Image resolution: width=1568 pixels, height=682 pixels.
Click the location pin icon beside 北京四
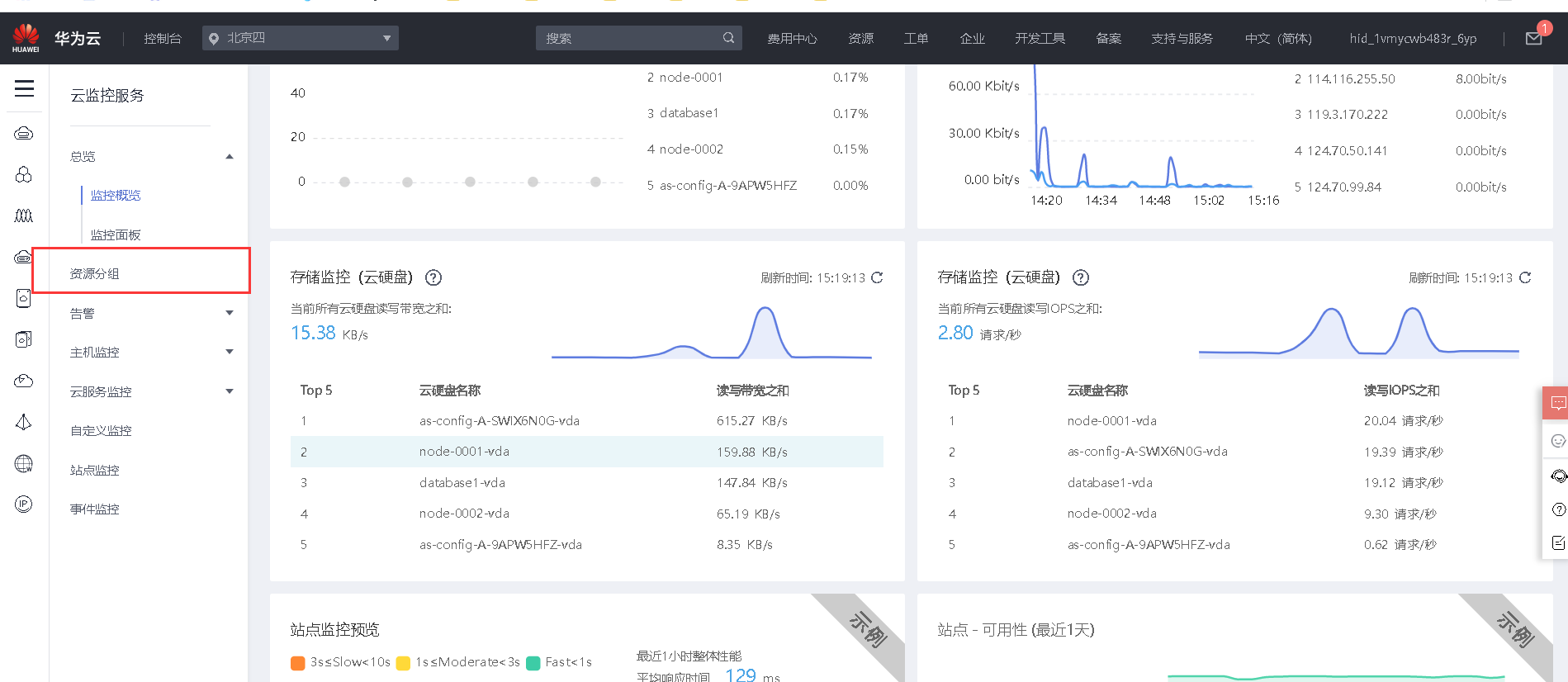click(214, 39)
